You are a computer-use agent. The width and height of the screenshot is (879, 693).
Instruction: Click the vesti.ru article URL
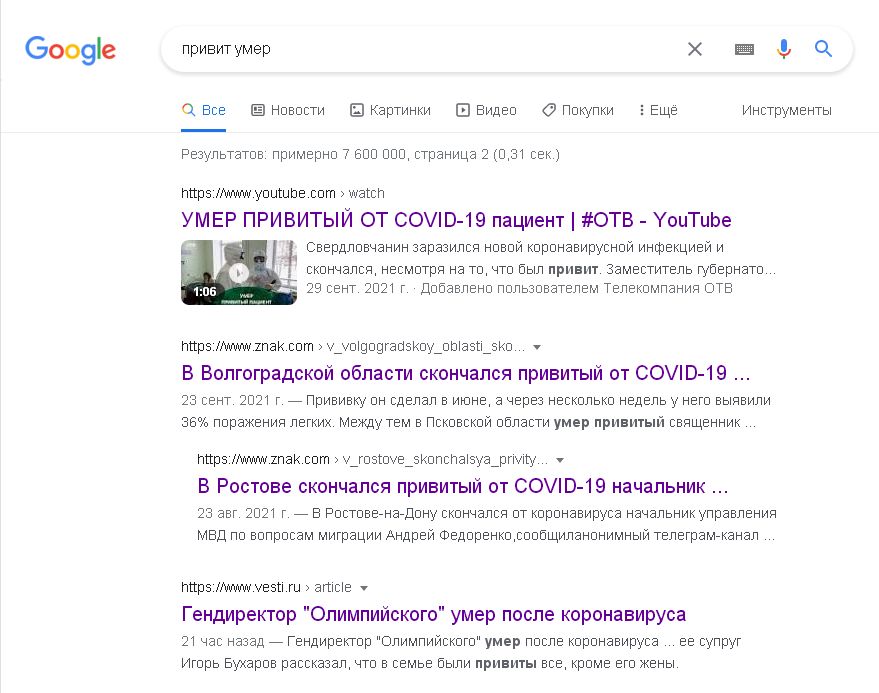tap(266, 588)
